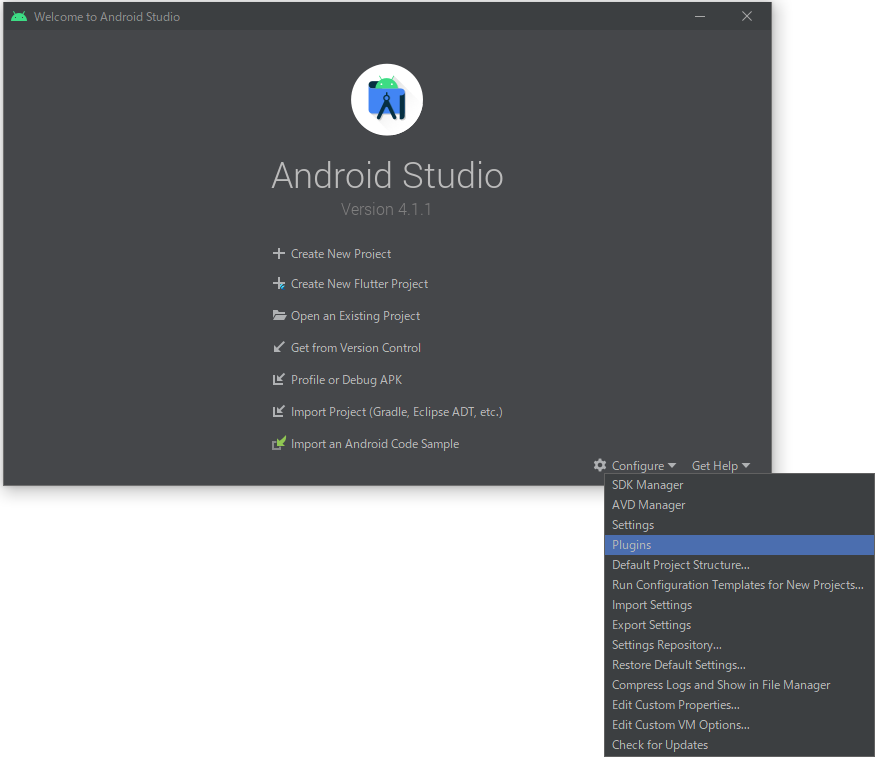Click the Android Studio logo image
Image resolution: width=876 pixels, height=763 pixels.
point(387,99)
